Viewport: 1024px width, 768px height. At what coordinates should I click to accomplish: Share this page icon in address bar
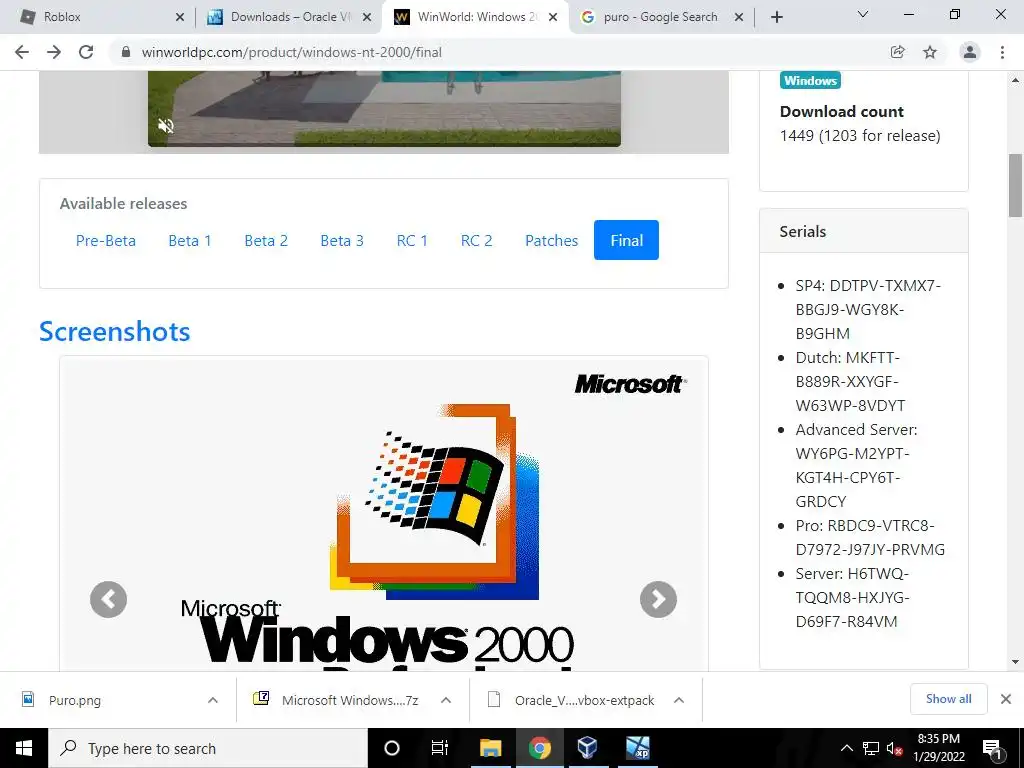click(x=897, y=52)
